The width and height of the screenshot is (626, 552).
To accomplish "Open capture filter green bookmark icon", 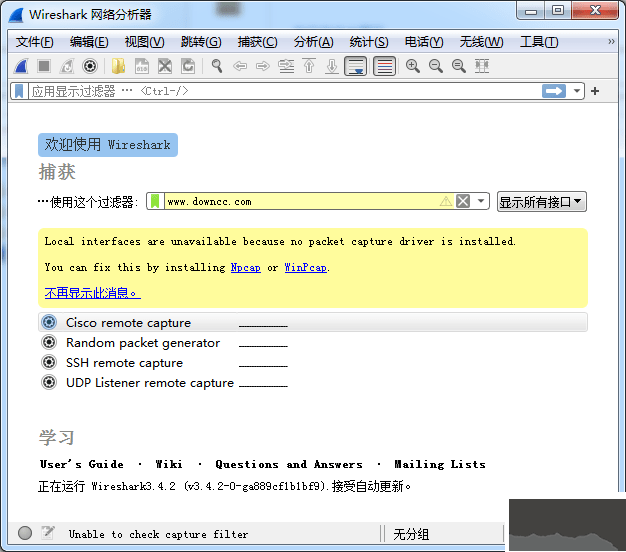I will (x=155, y=201).
